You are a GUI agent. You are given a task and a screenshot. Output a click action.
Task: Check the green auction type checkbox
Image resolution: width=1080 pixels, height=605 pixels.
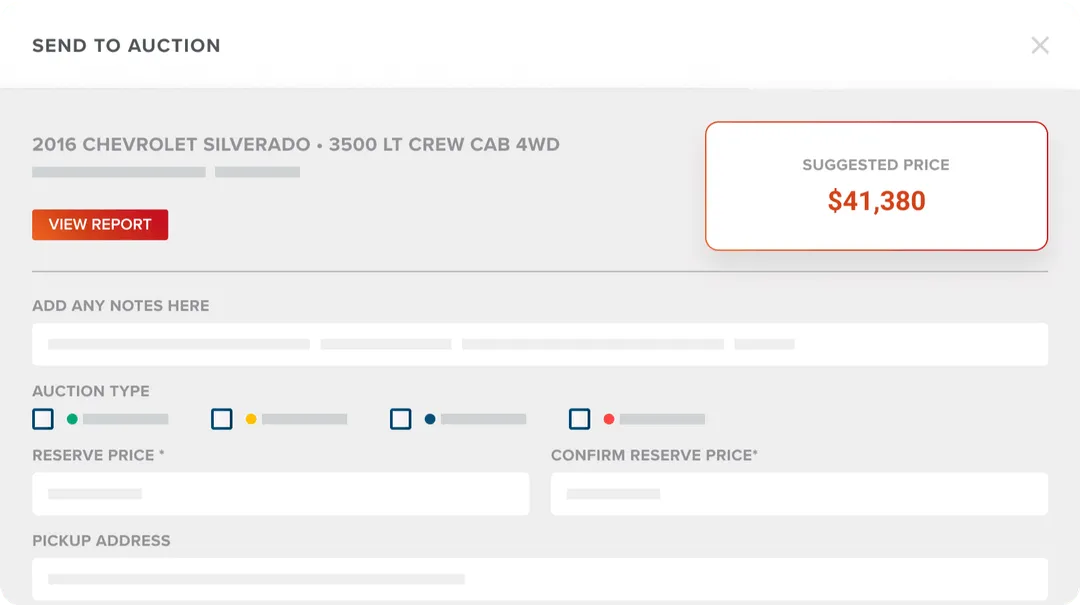coord(42,419)
